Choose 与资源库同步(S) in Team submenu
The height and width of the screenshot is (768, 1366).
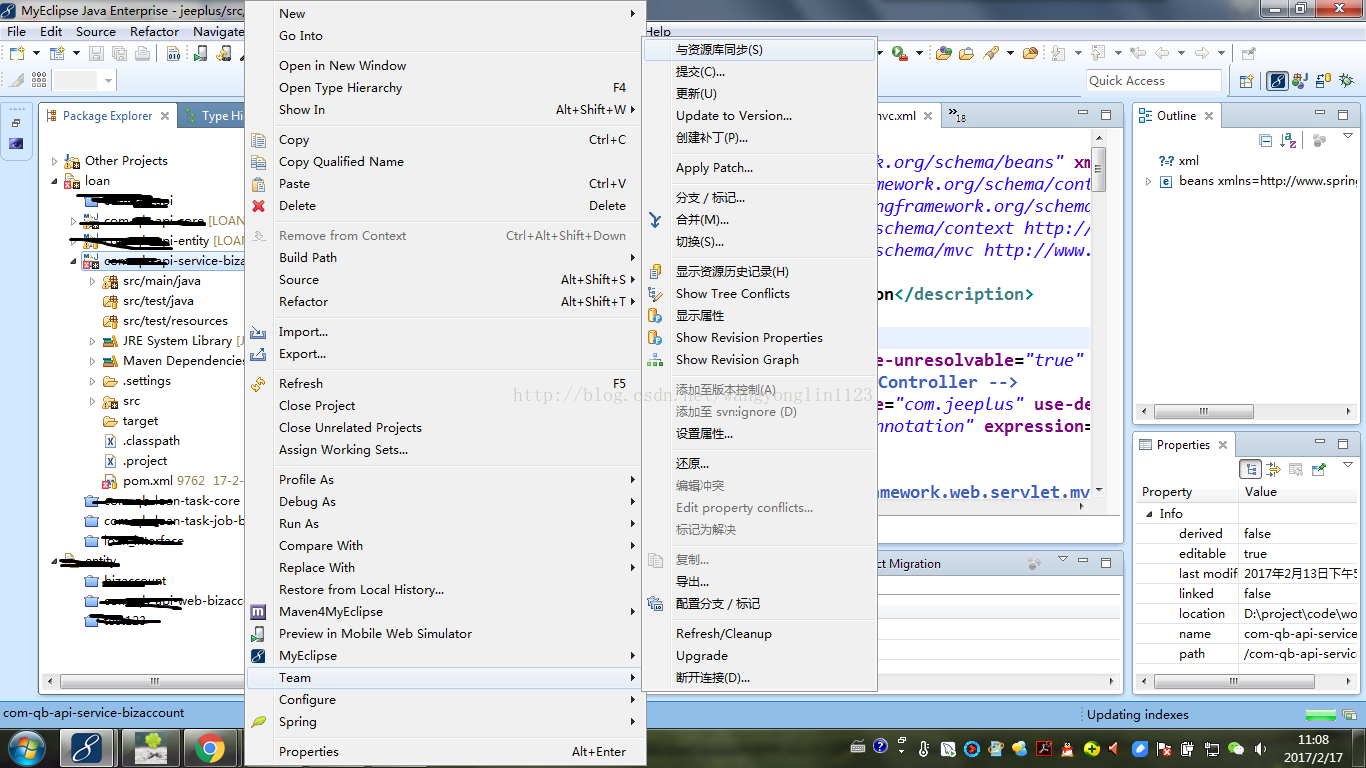759,50
